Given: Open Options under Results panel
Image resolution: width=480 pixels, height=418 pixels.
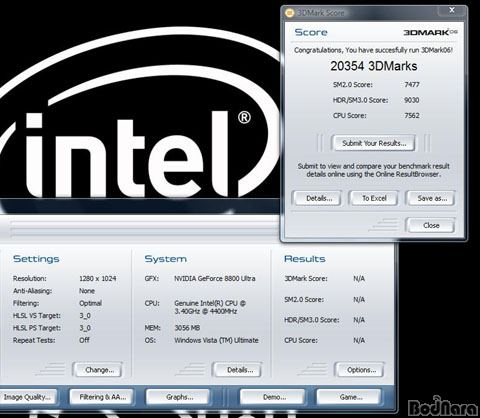Looking at the screenshot, I should pyautogui.click(x=360, y=370).
